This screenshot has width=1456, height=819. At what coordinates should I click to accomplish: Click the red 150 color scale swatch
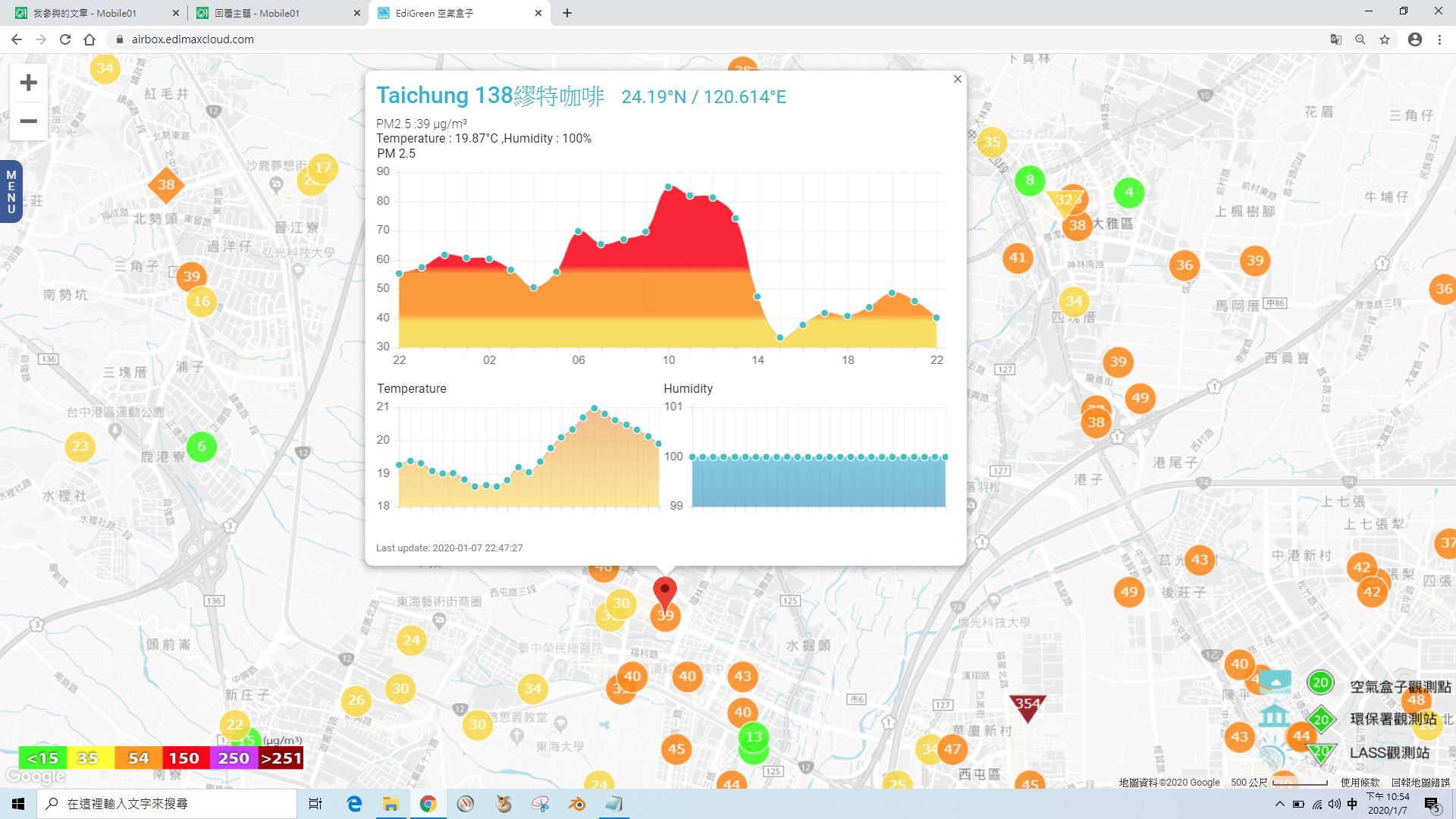(184, 758)
